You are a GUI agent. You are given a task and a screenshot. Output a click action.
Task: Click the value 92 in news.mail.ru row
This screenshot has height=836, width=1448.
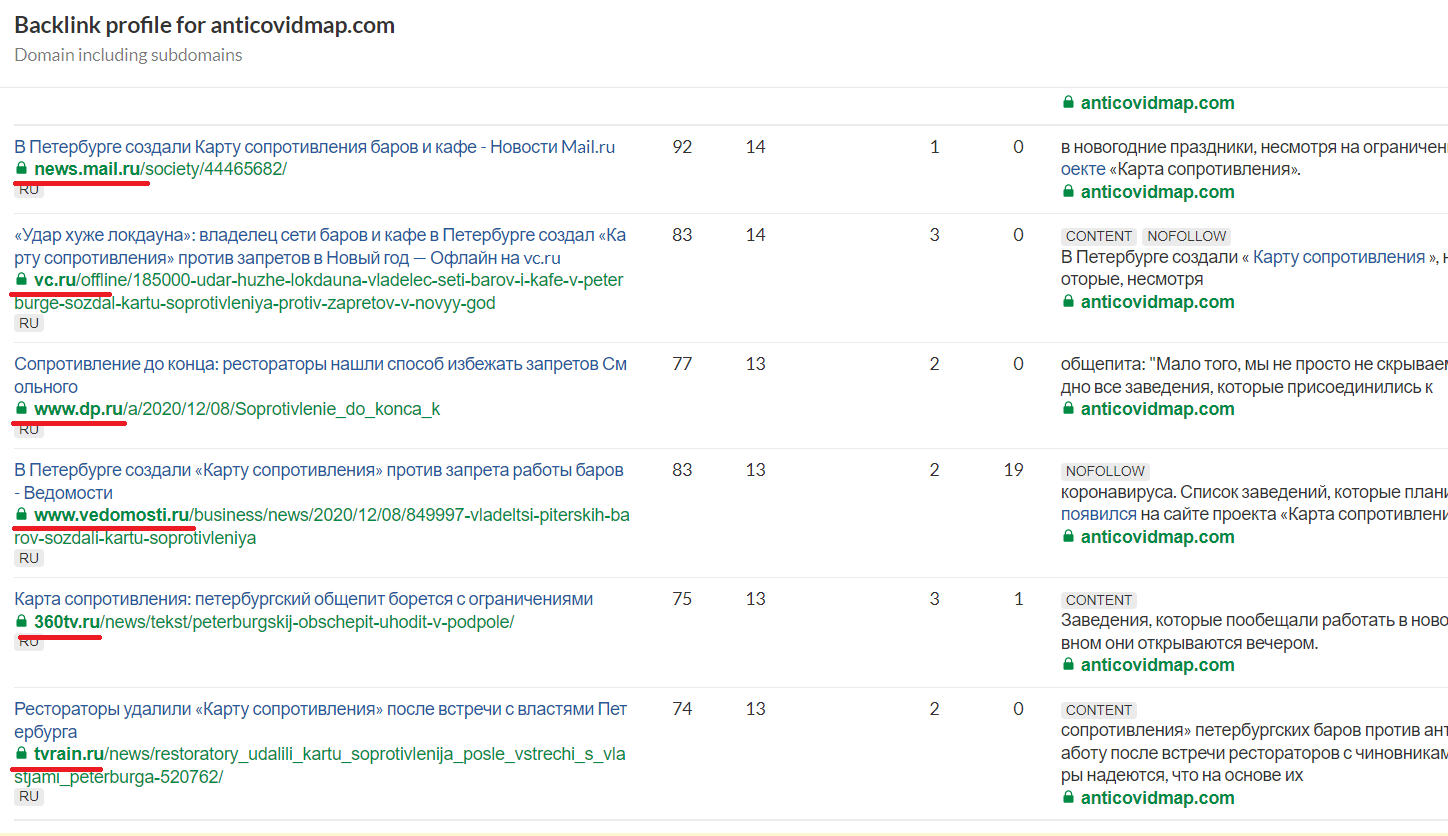[x=682, y=147]
